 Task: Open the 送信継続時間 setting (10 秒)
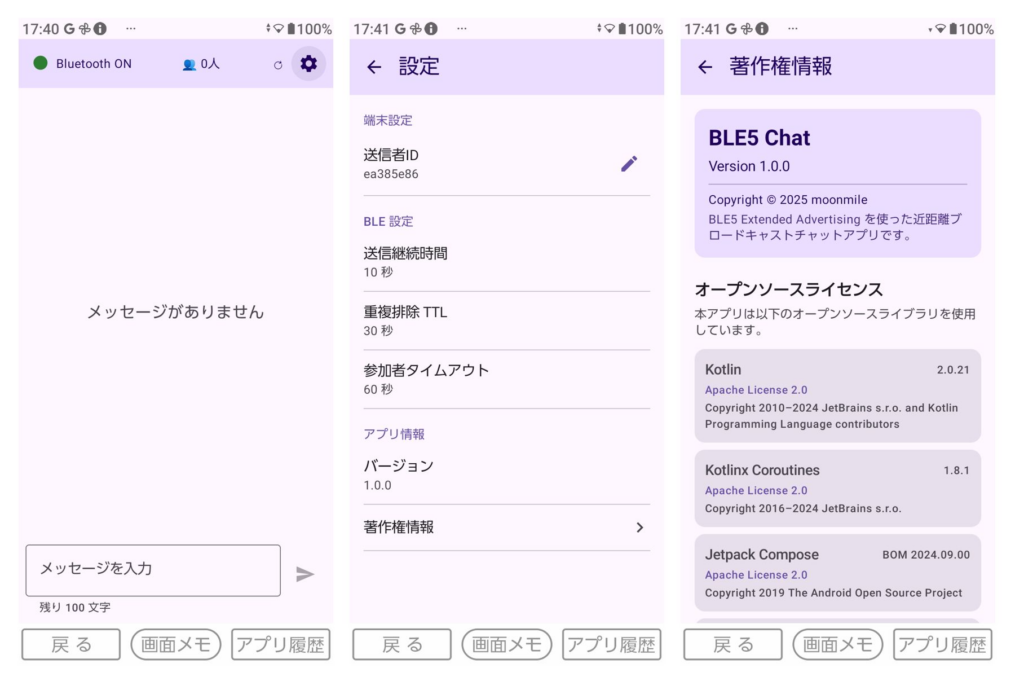pyautogui.click(x=506, y=262)
